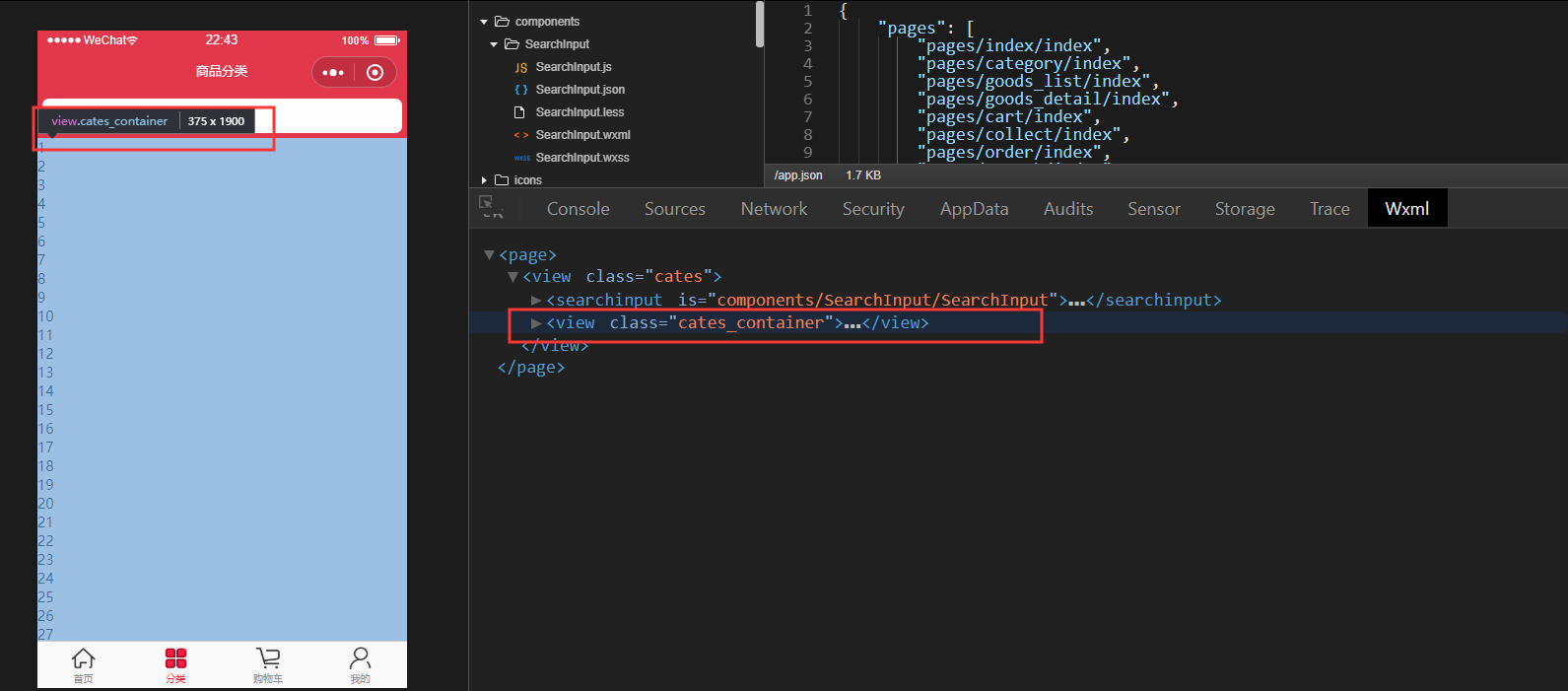The width and height of the screenshot is (1568, 691).
Task: Click the file tree vertical scrollbar
Action: click(x=760, y=24)
